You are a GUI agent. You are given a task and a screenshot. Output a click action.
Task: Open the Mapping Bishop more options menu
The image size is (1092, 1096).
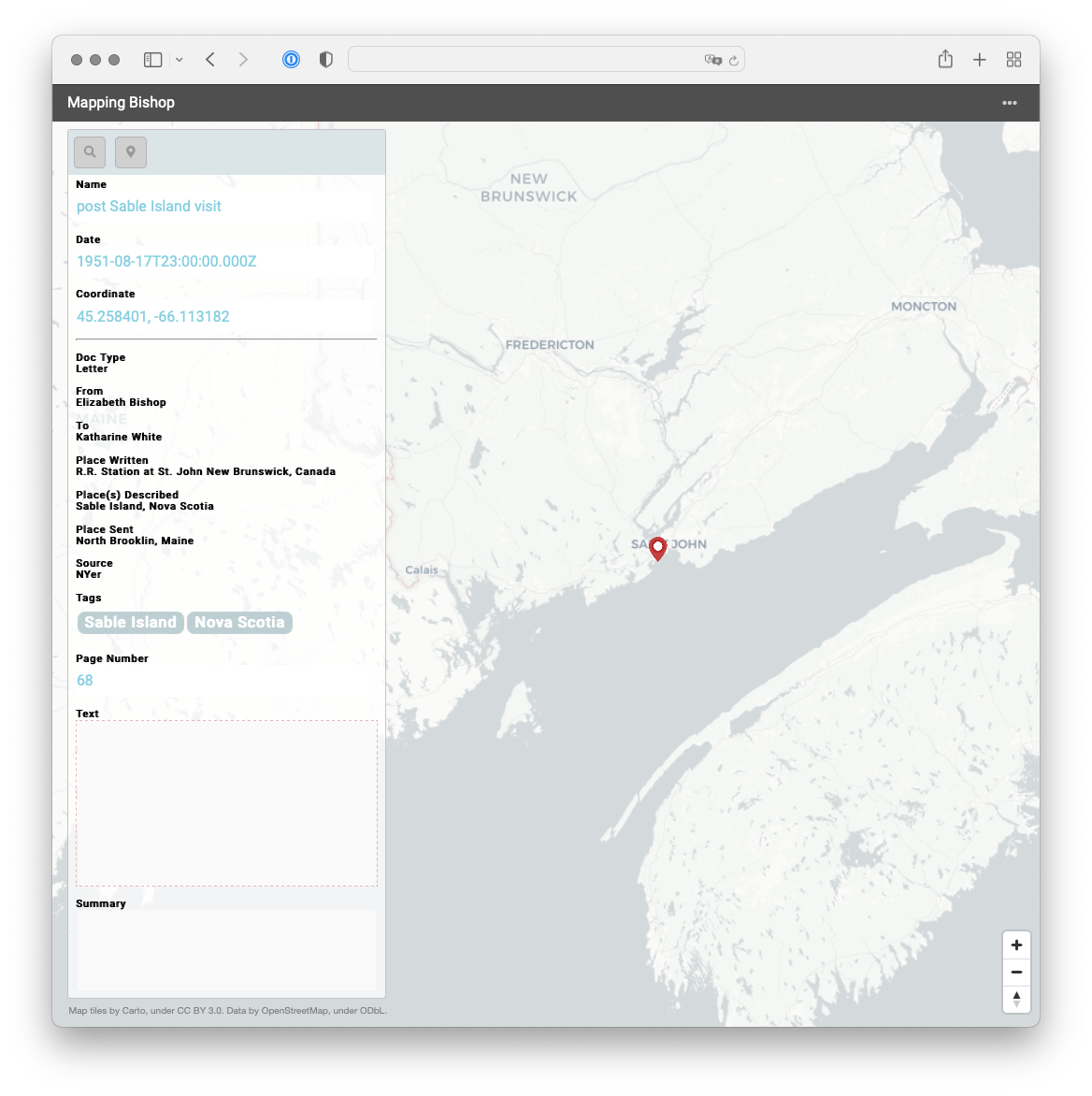(1010, 103)
